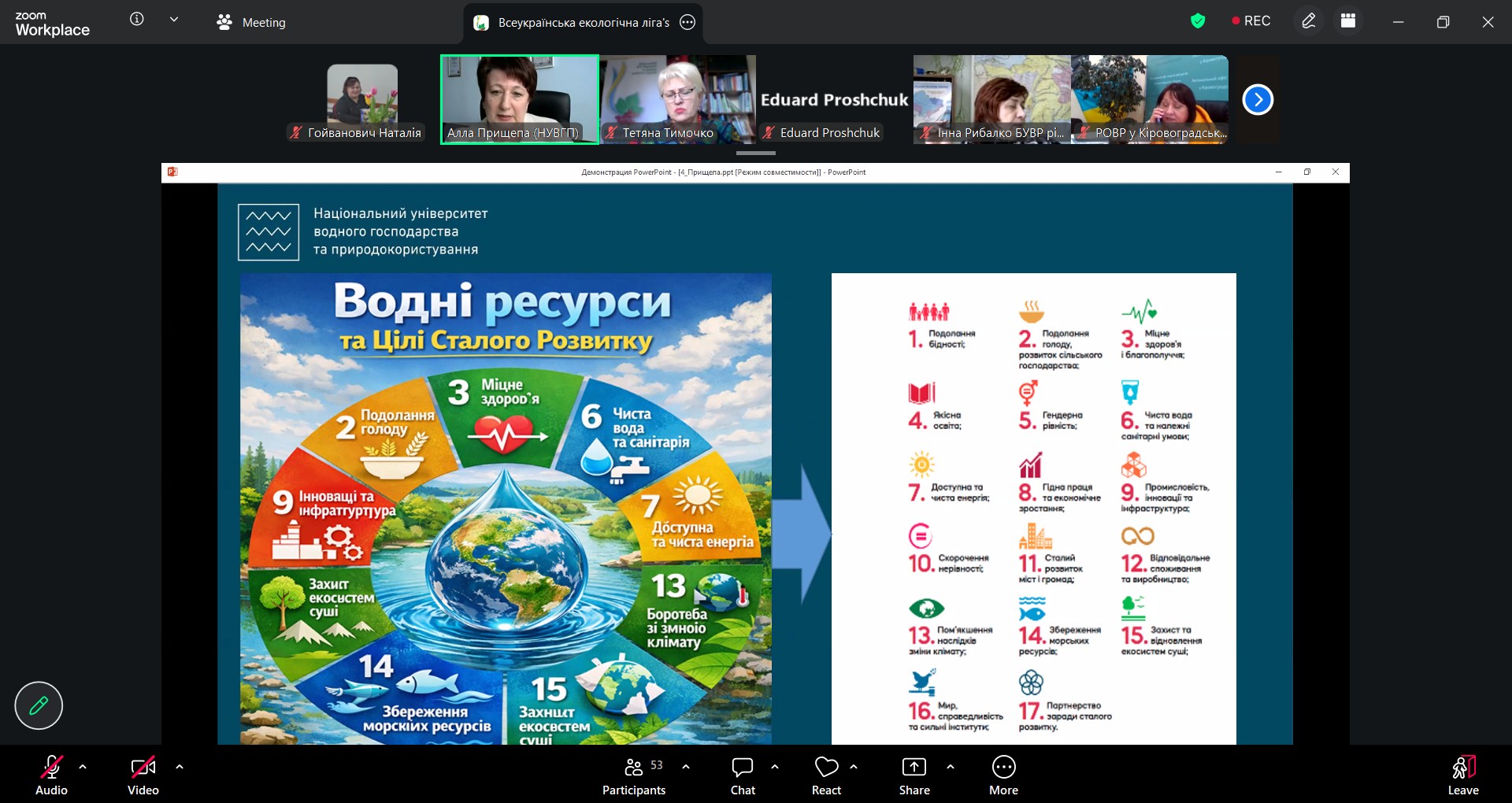Expand the dropdown chevron next to info icon
Image resolution: width=1512 pixels, height=803 pixels.
pos(174,20)
